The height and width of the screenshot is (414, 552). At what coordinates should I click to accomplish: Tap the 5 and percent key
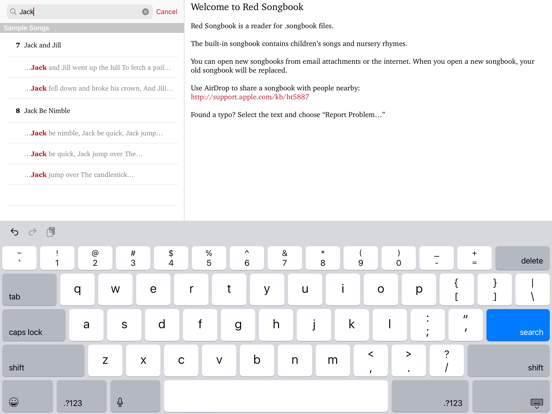pyautogui.click(x=209, y=258)
